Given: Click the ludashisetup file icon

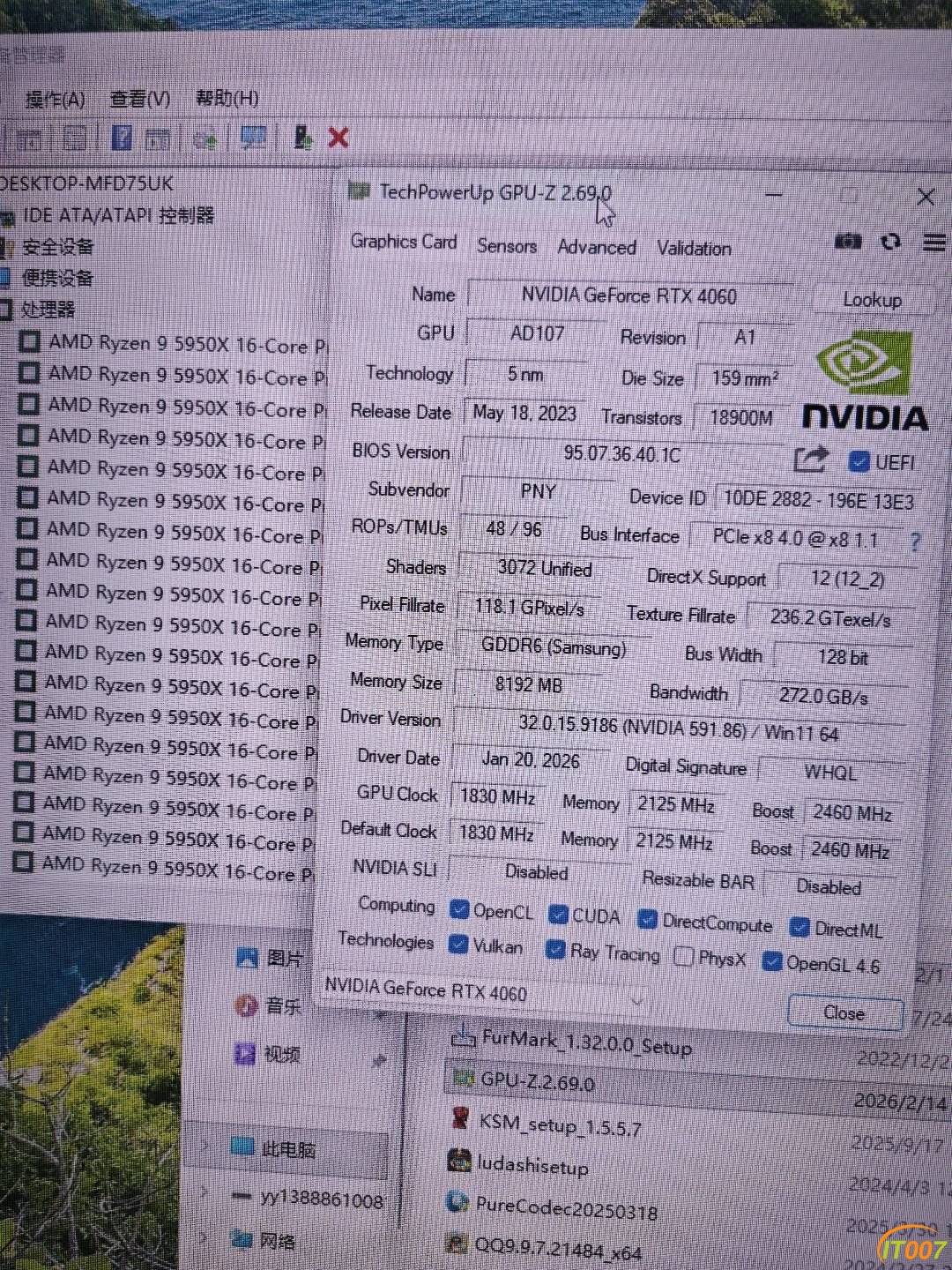Looking at the screenshot, I should 458,1160.
